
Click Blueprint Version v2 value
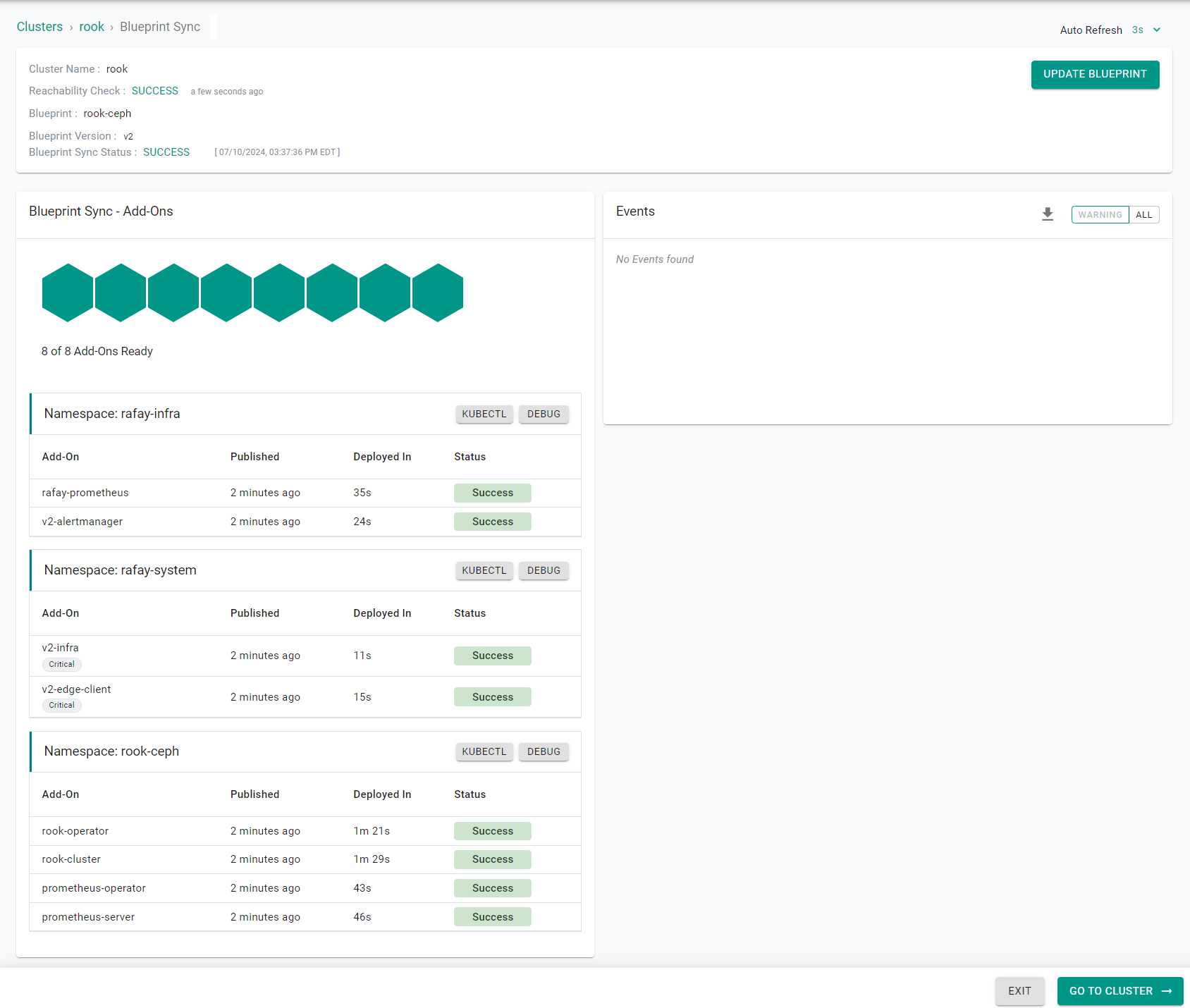128,137
